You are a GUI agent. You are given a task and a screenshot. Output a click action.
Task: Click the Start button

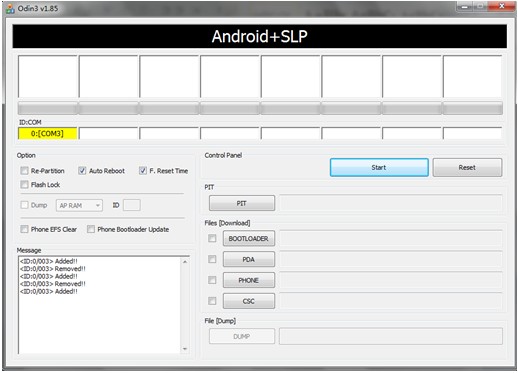[379, 167]
